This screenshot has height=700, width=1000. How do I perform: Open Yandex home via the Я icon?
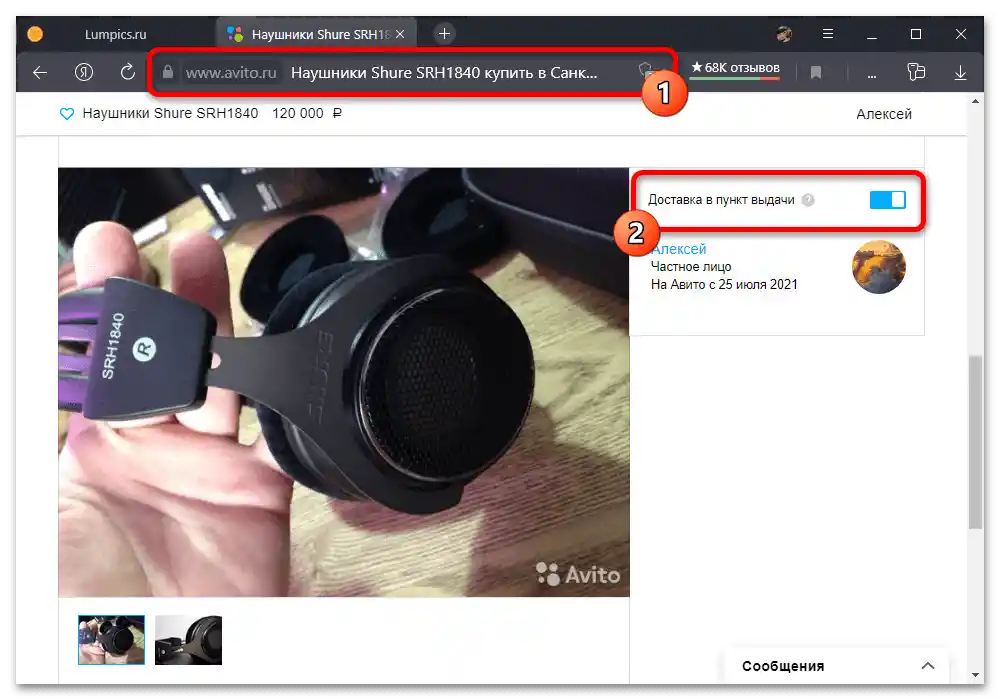coord(84,73)
